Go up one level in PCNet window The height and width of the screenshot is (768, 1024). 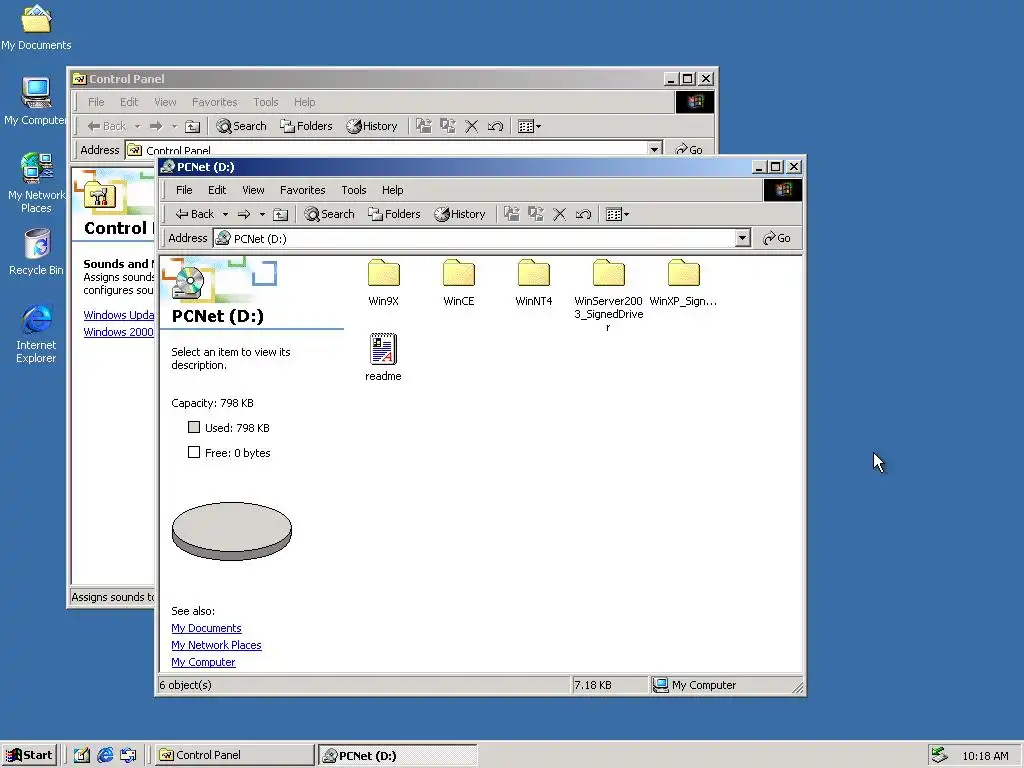pyautogui.click(x=280, y=214)
